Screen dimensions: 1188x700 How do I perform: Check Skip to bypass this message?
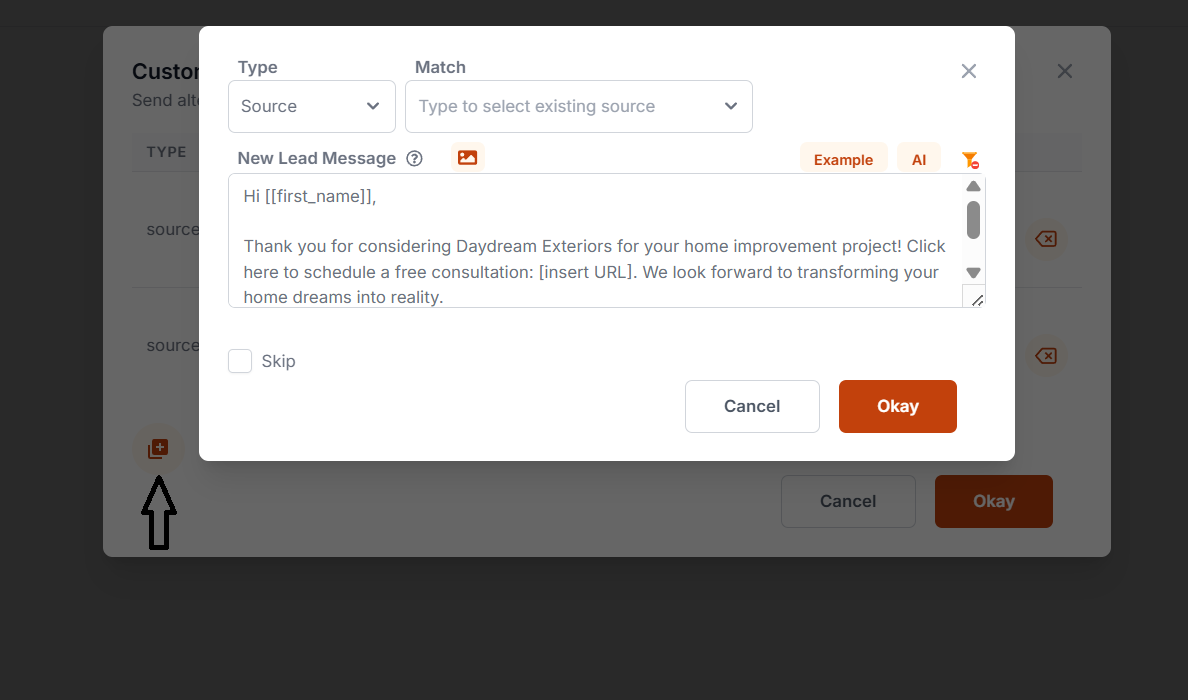tap(240, 361)
